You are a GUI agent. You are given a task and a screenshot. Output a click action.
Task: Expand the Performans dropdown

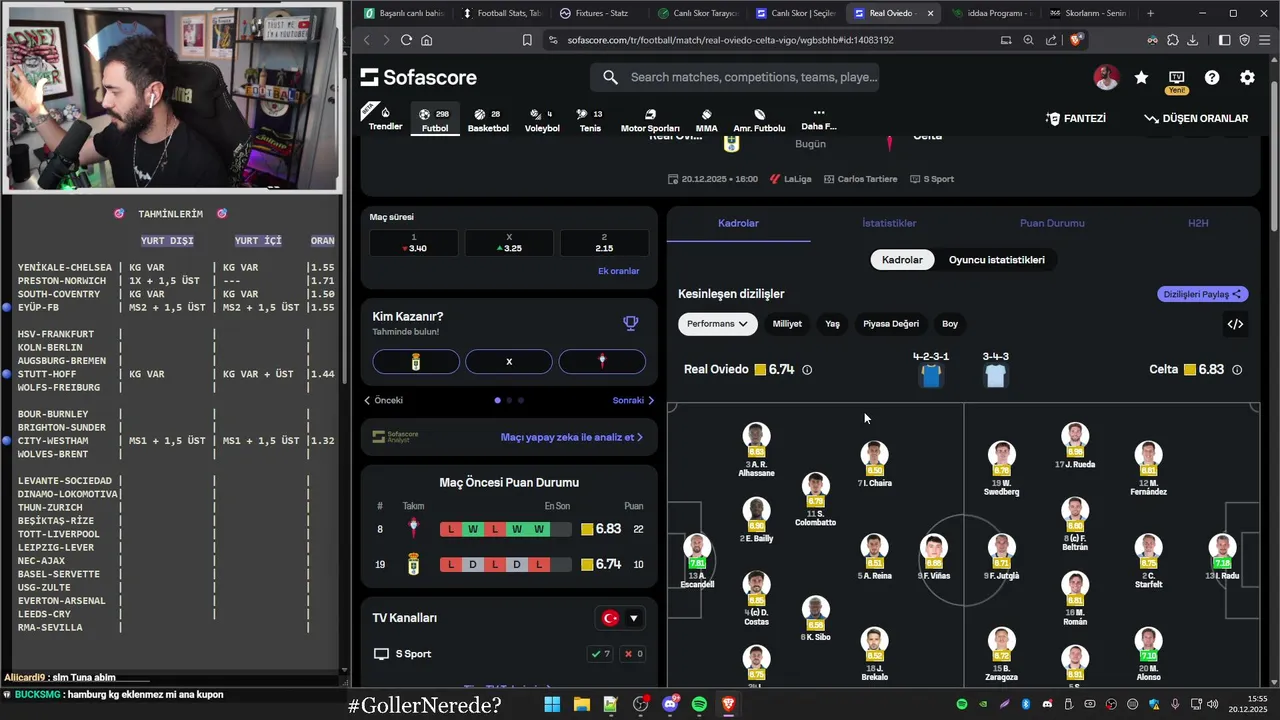[x=717, y=324]
